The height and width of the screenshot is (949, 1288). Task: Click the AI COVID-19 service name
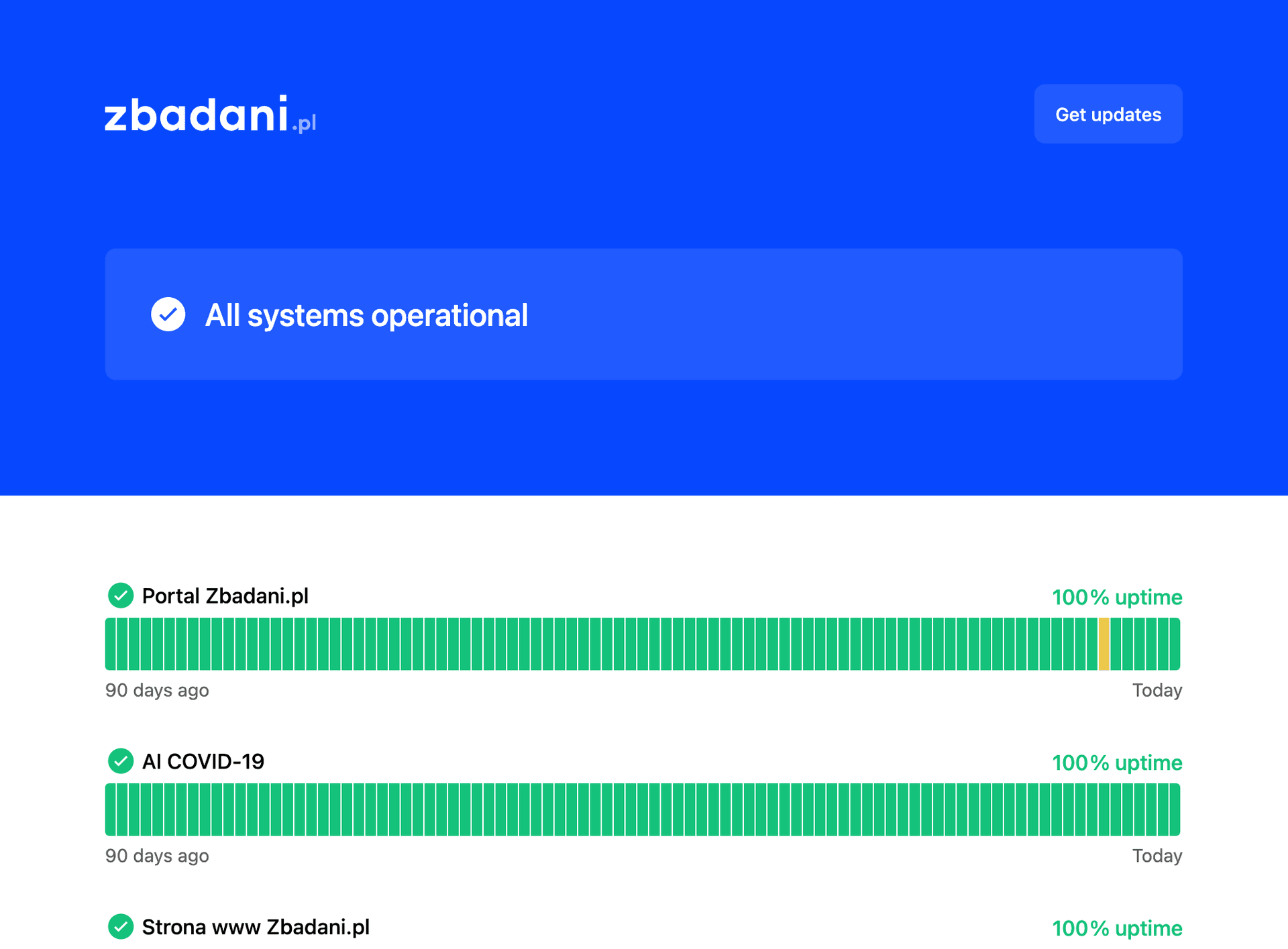point(203,762)
